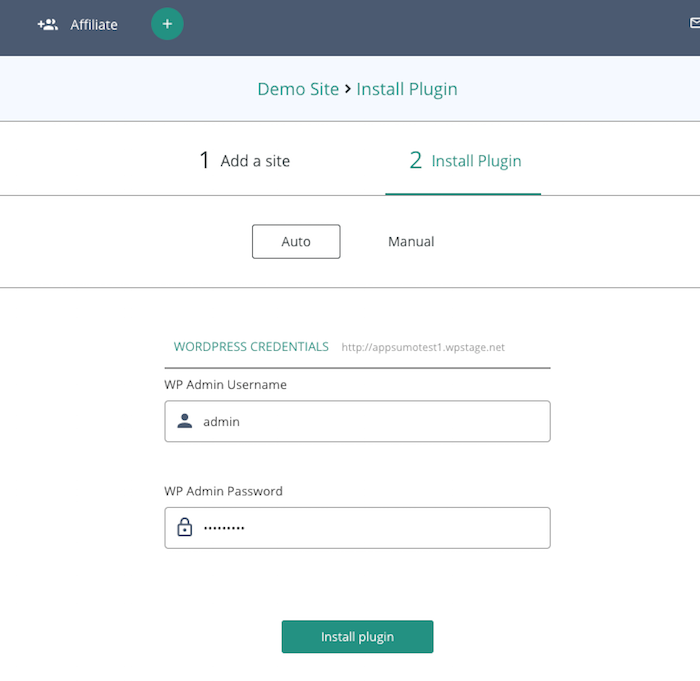Focus the WP Admin Password field
Viewport: 700px width, 681px height.
(x=357, y=528)
